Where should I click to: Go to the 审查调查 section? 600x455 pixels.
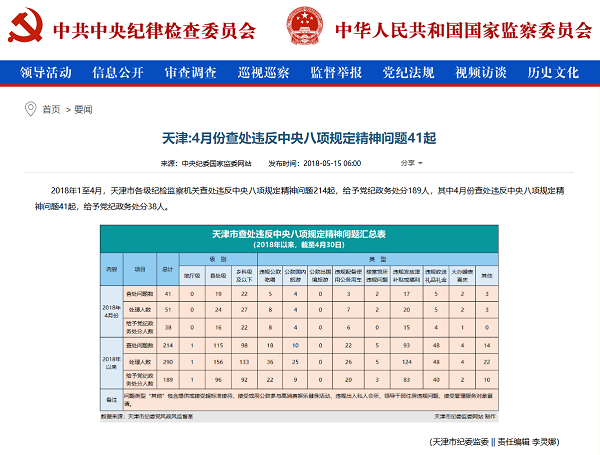pos(191,72)
